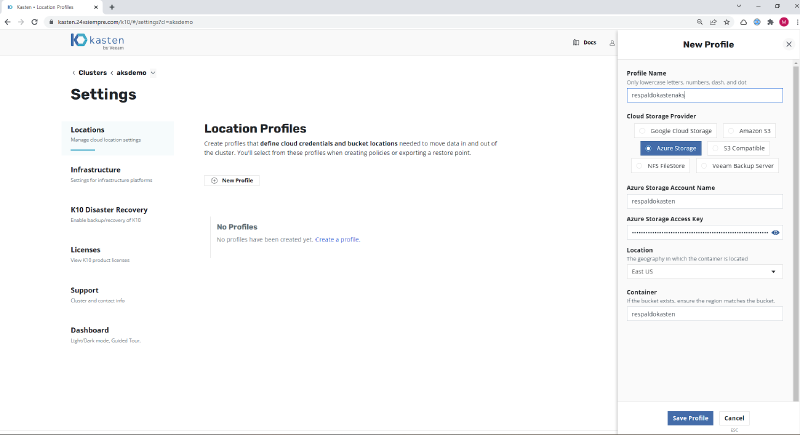Viewport: 800px width, 435px height.
Task: Open the Location East US dropdown
Action: click(x=704, y=272)
